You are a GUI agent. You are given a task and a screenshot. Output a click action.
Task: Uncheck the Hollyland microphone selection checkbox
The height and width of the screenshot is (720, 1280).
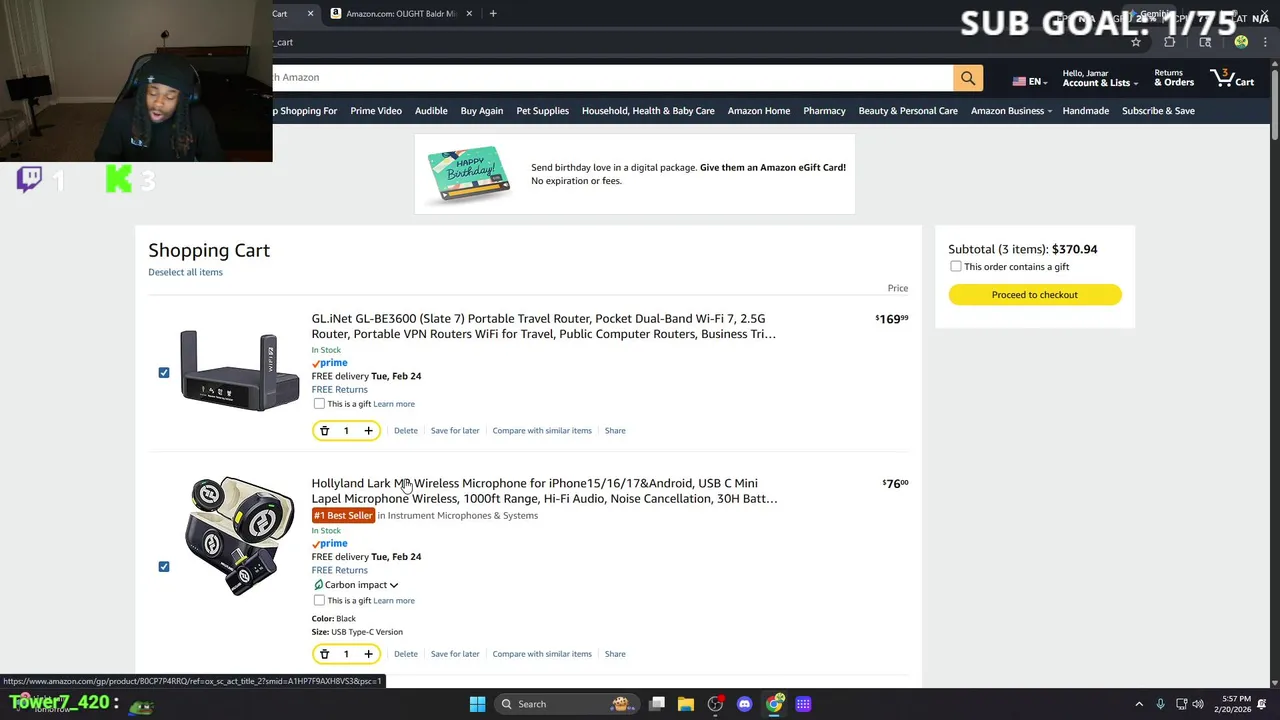click(164, 567)
